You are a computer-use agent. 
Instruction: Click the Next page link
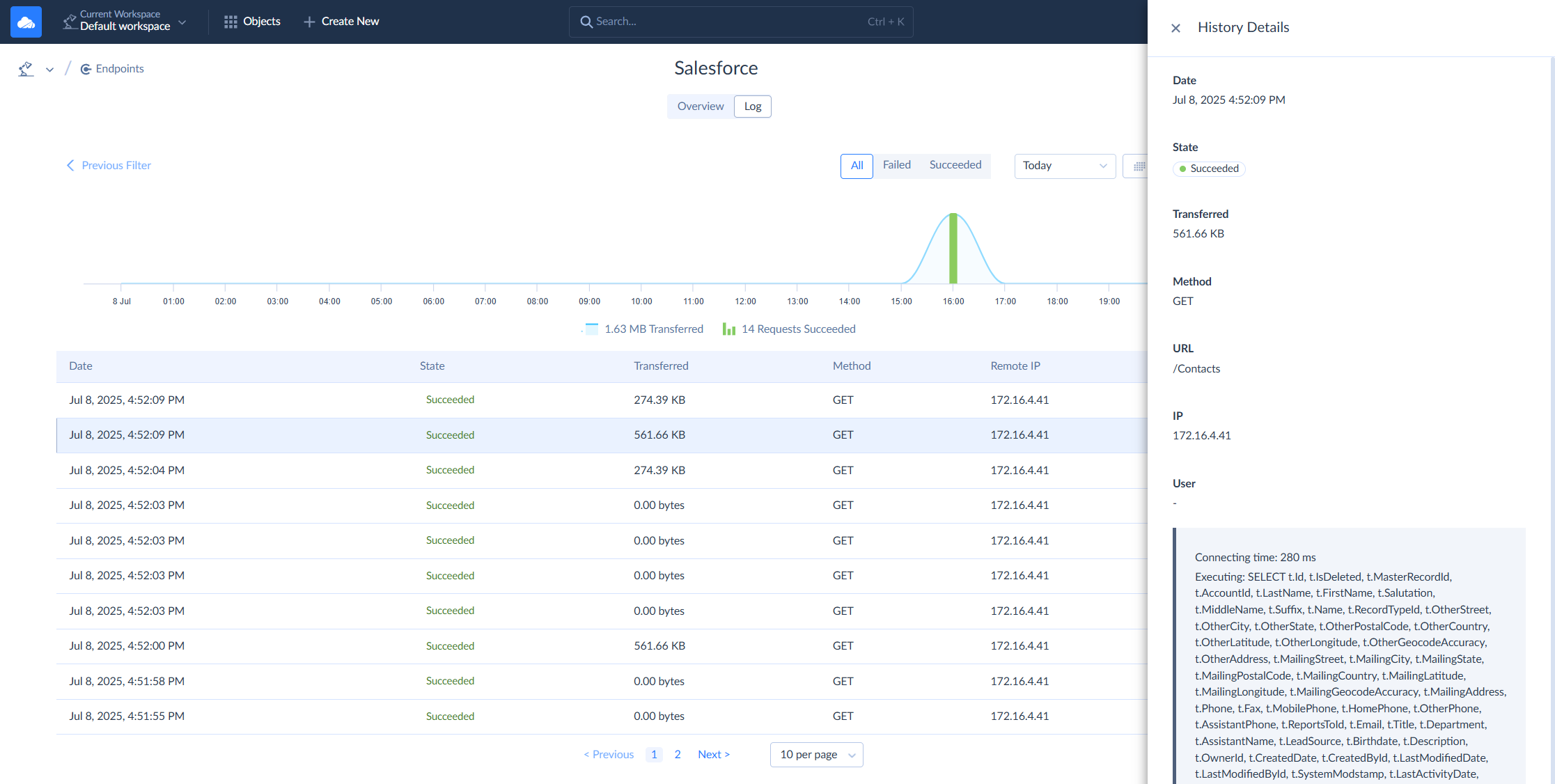click(x=714, y=755)
